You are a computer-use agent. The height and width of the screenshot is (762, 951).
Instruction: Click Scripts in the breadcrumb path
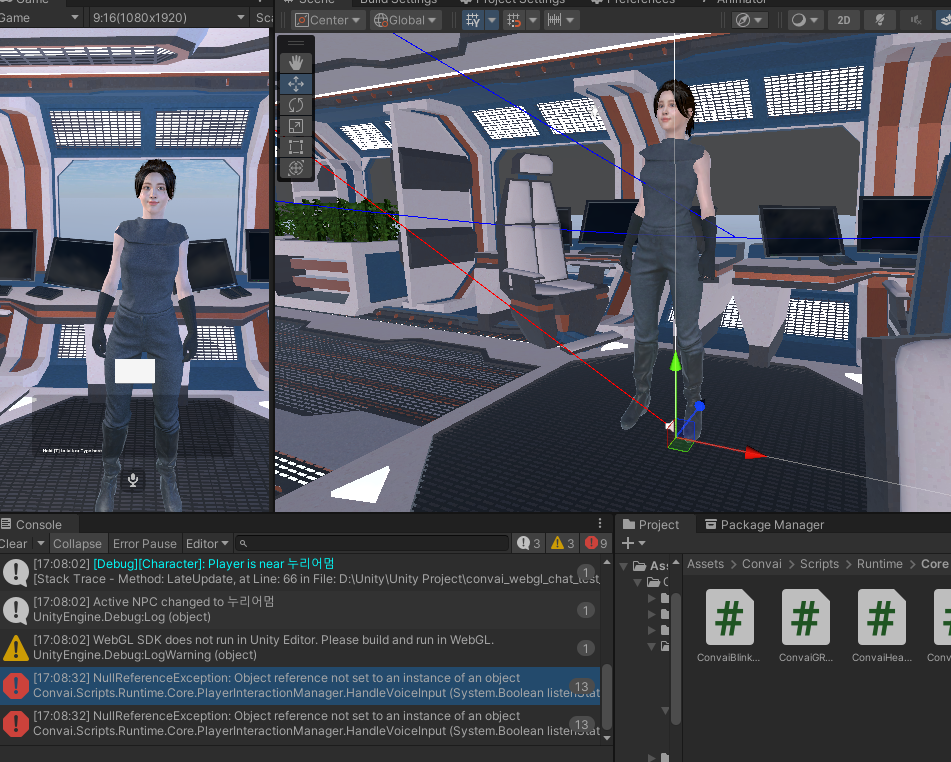[819, 564]
